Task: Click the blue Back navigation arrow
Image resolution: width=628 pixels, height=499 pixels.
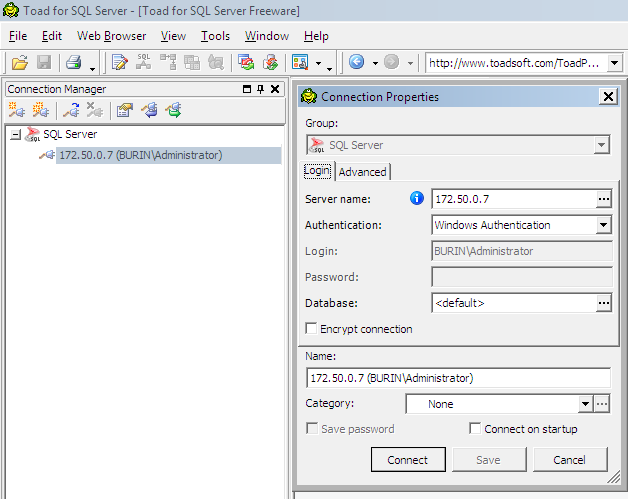Action: pos(356,62)
